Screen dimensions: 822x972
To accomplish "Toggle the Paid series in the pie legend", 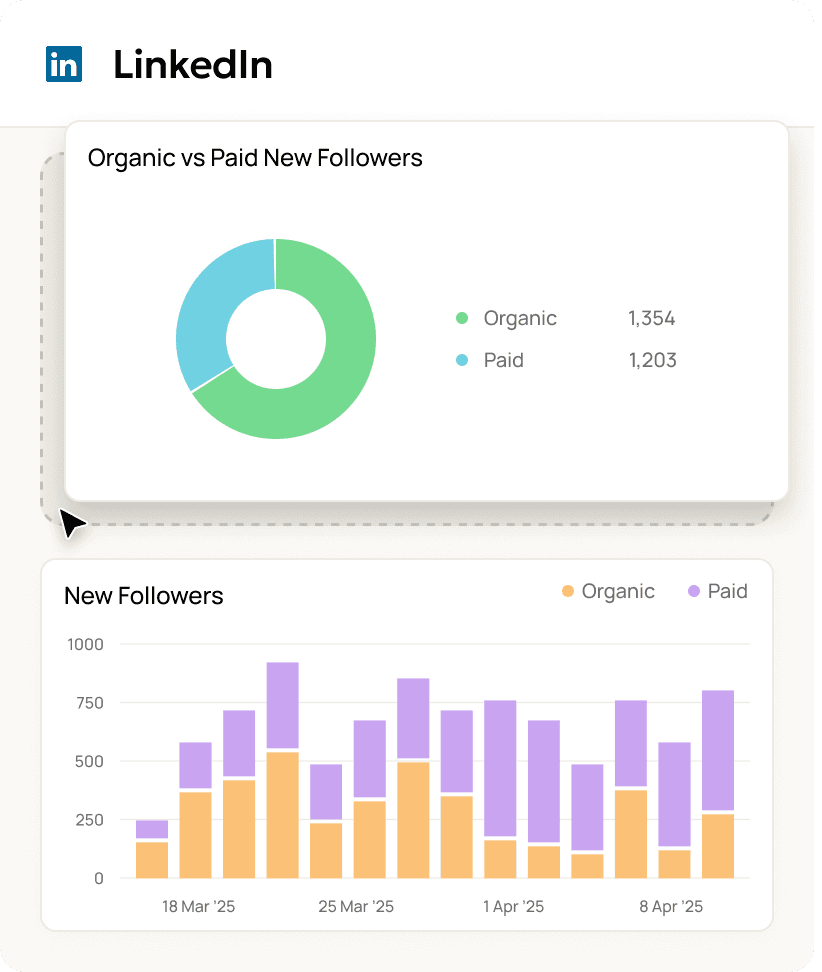I will (x=503, y=360).
